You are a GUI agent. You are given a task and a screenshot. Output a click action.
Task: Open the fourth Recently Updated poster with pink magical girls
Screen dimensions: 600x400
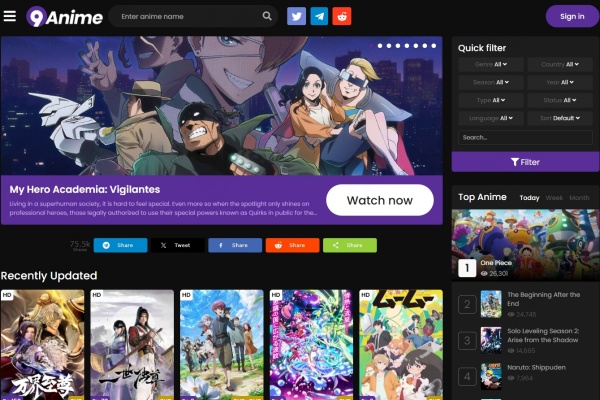pos(311,345)
